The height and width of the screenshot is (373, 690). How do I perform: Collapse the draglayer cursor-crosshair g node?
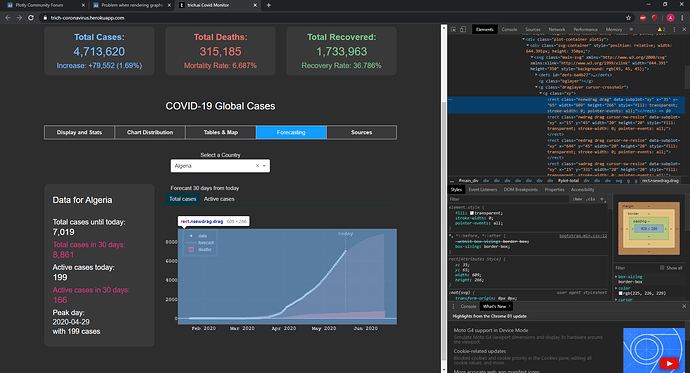[536, 87]
